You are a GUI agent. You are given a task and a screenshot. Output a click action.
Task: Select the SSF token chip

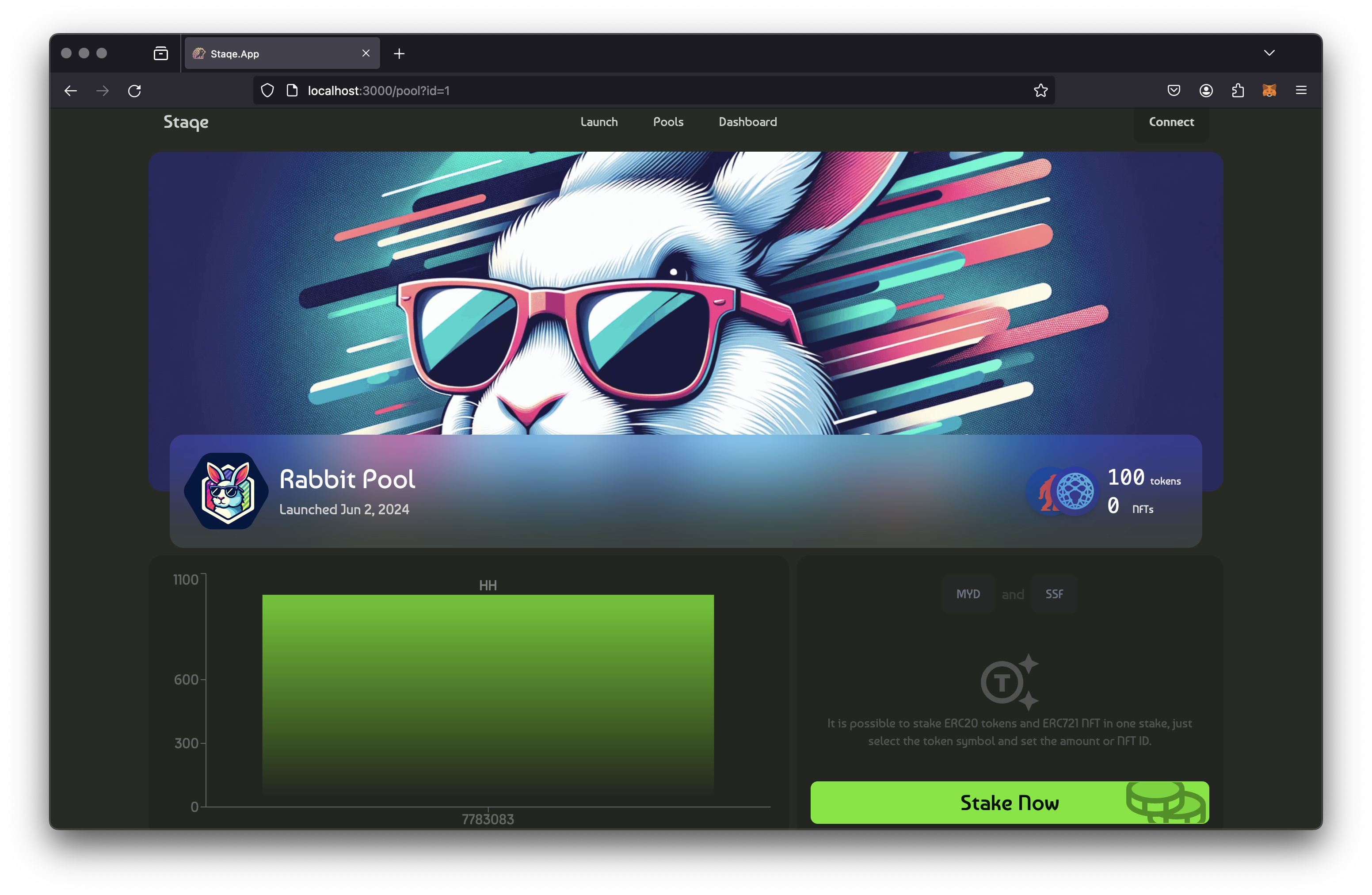point(1054,594)
